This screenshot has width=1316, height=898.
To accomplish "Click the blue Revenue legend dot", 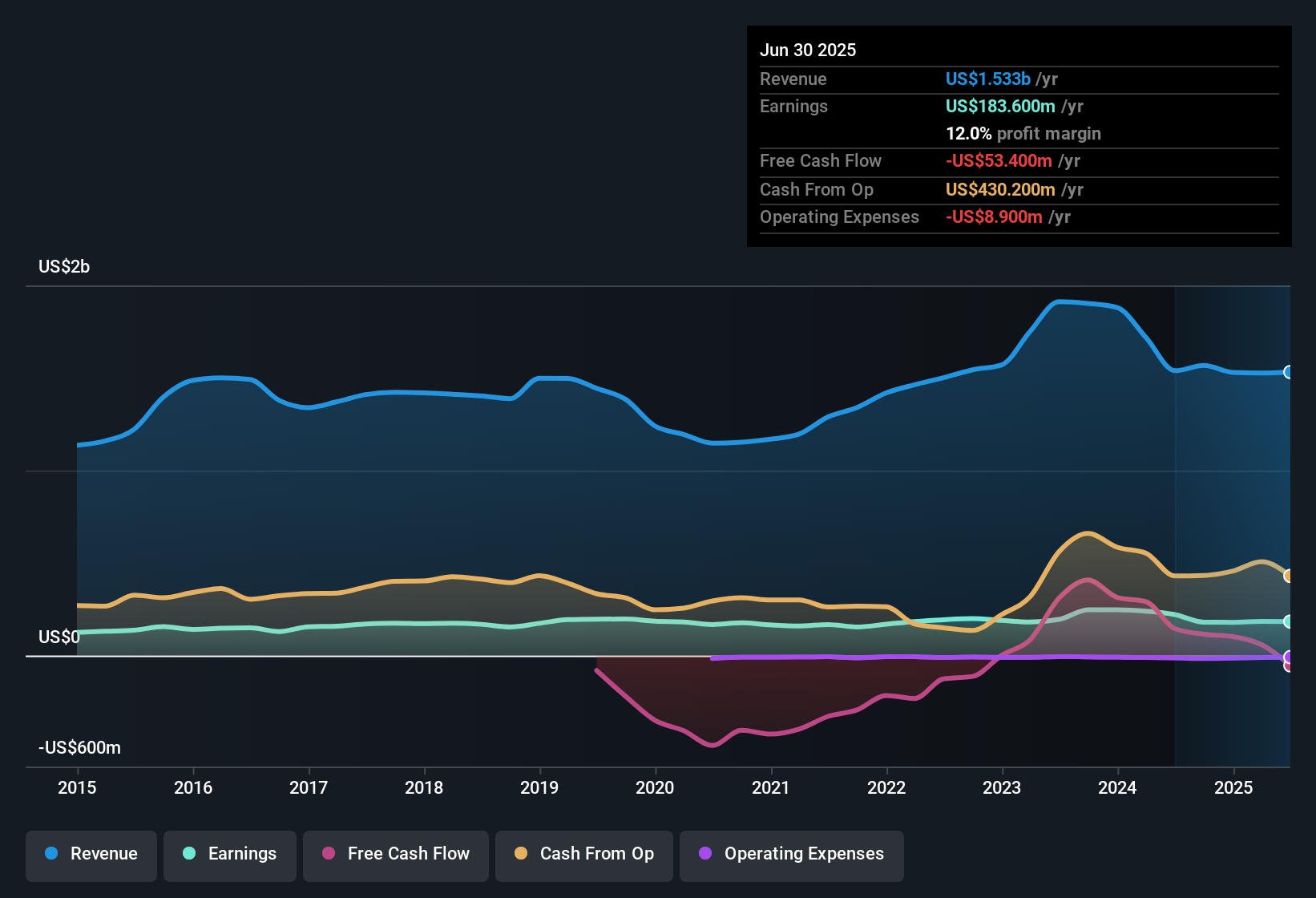I will click(51, 853).
